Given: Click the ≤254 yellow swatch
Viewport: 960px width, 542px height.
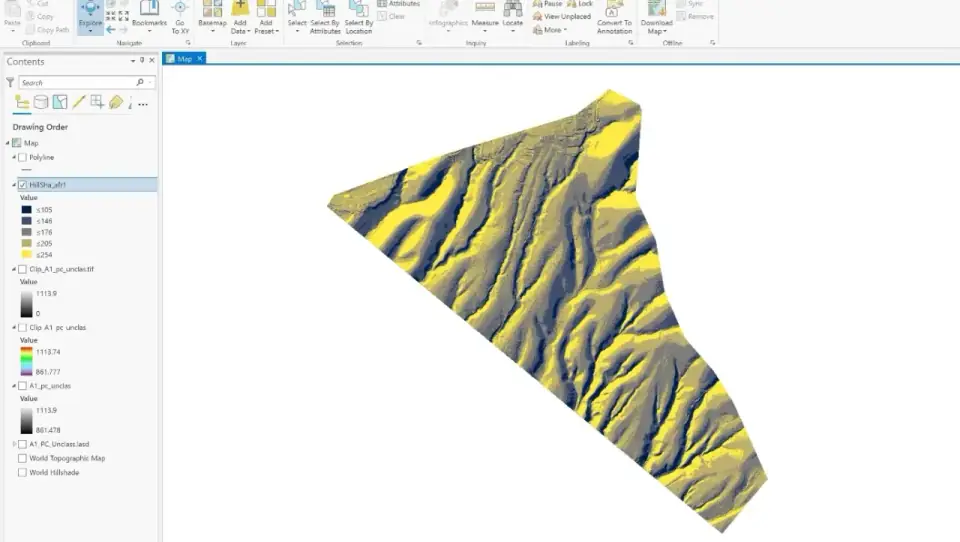Looking at the screenshot, I should tap(26, 255).
